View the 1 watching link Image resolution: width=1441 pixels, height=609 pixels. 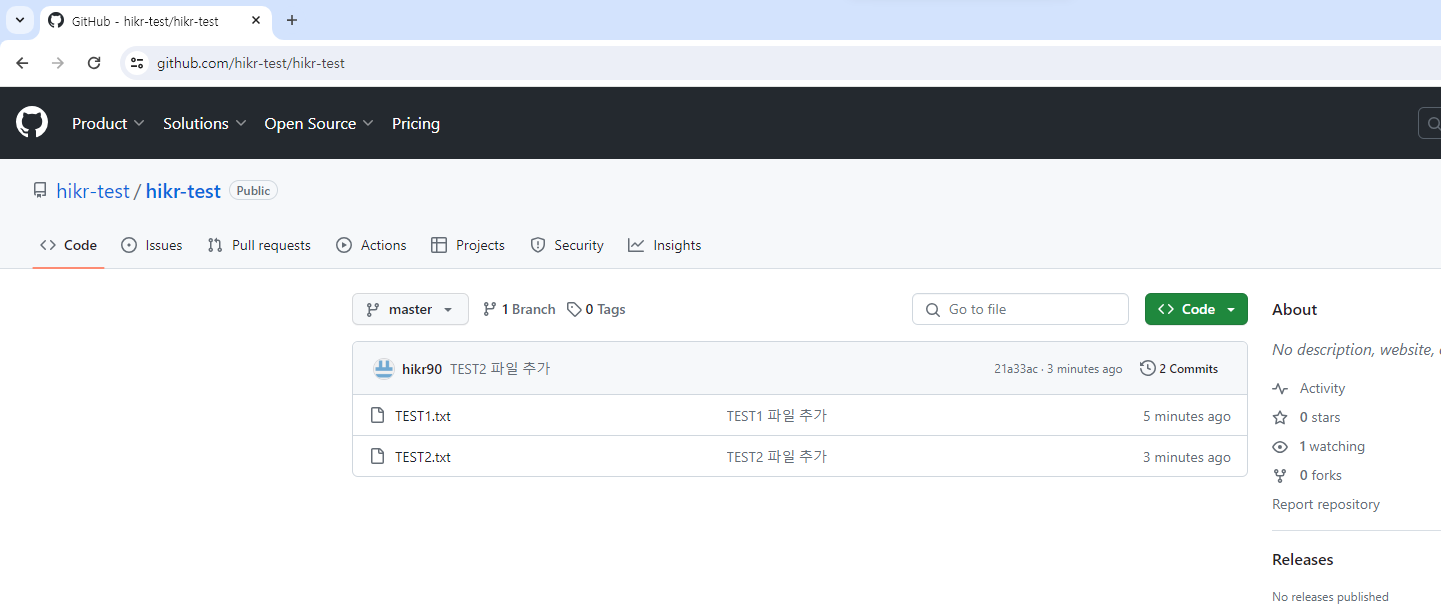(1318, 446)
